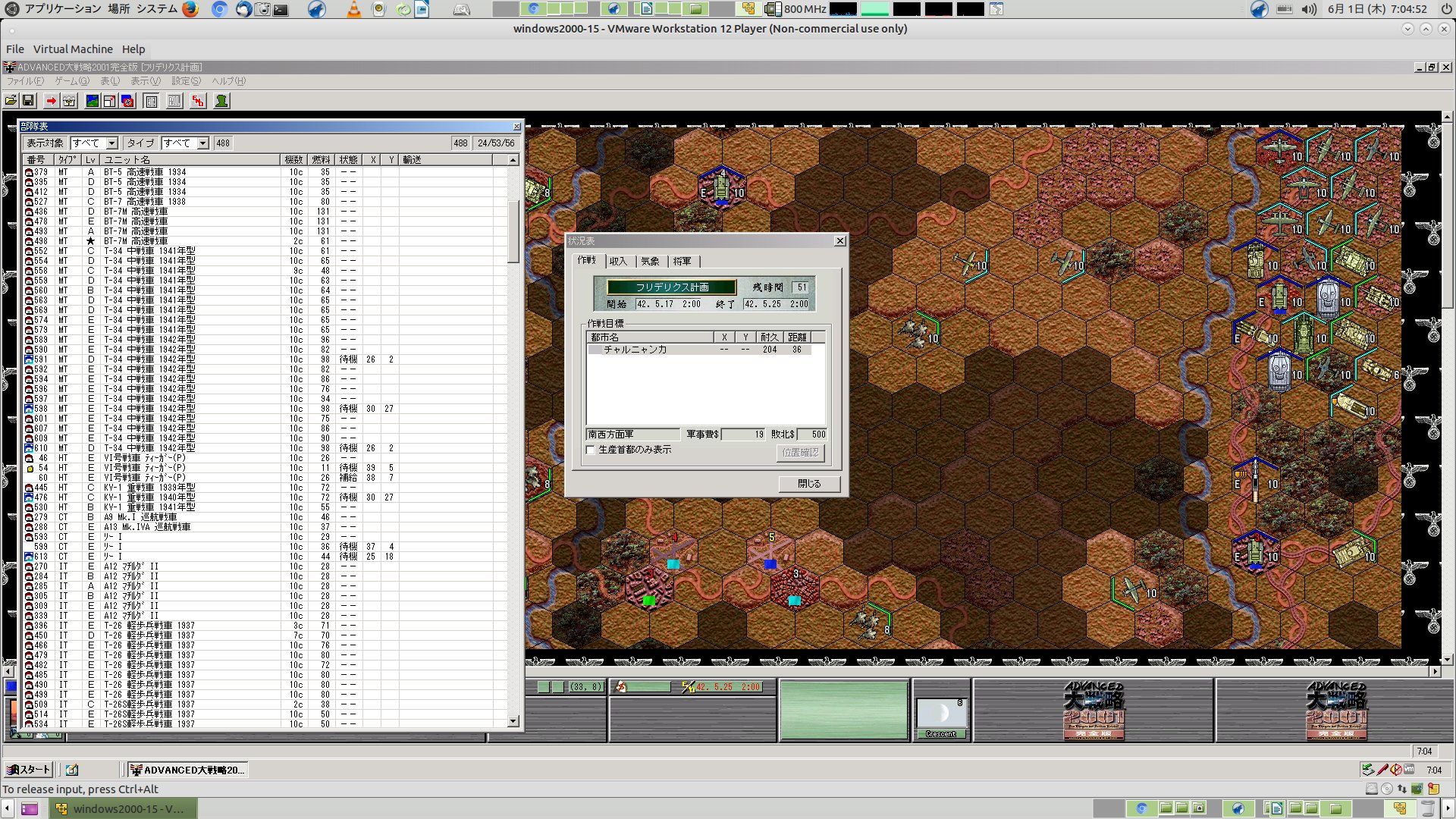Switch to the 収入 tab

618,261
